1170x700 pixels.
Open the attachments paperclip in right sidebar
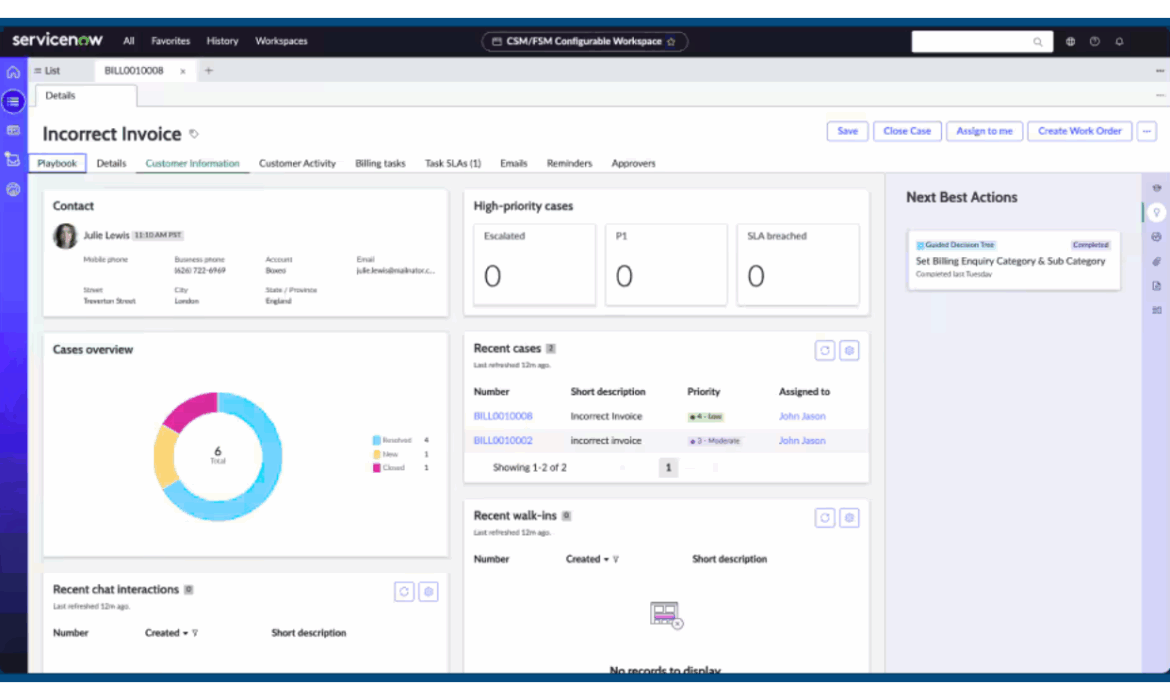tap(1156, 262)
